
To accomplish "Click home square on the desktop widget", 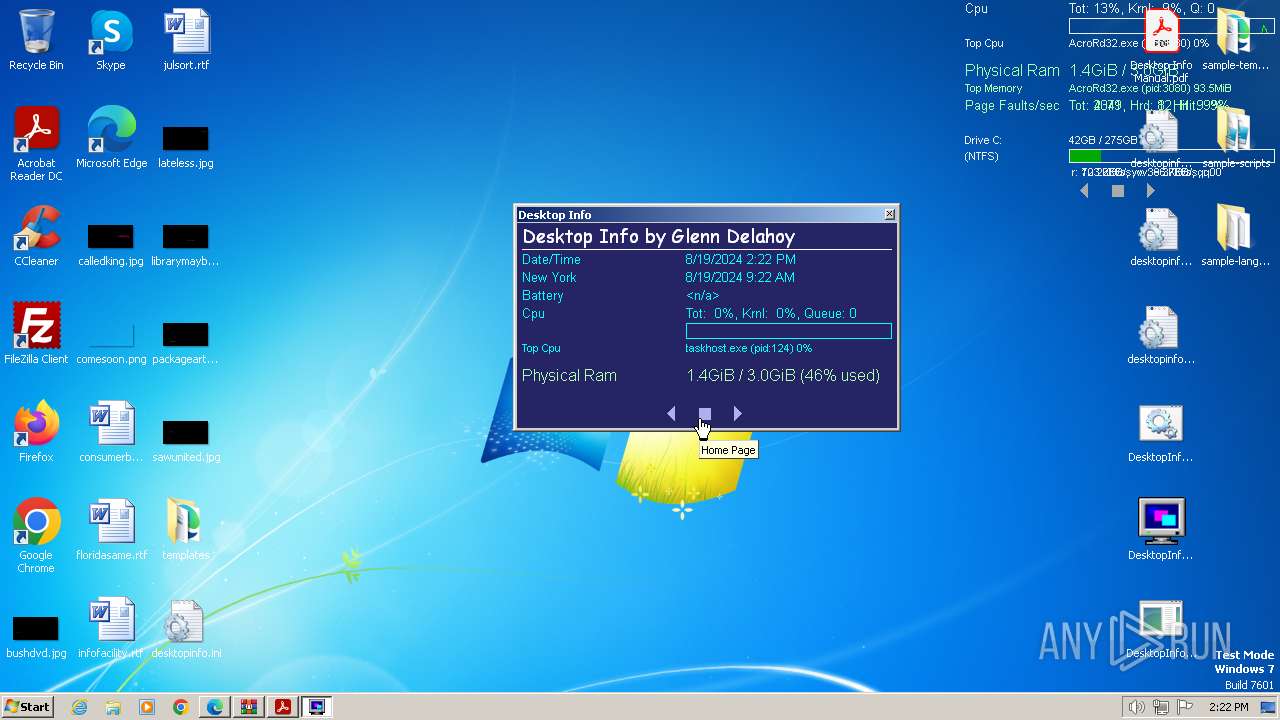I will coord(1118,190).
